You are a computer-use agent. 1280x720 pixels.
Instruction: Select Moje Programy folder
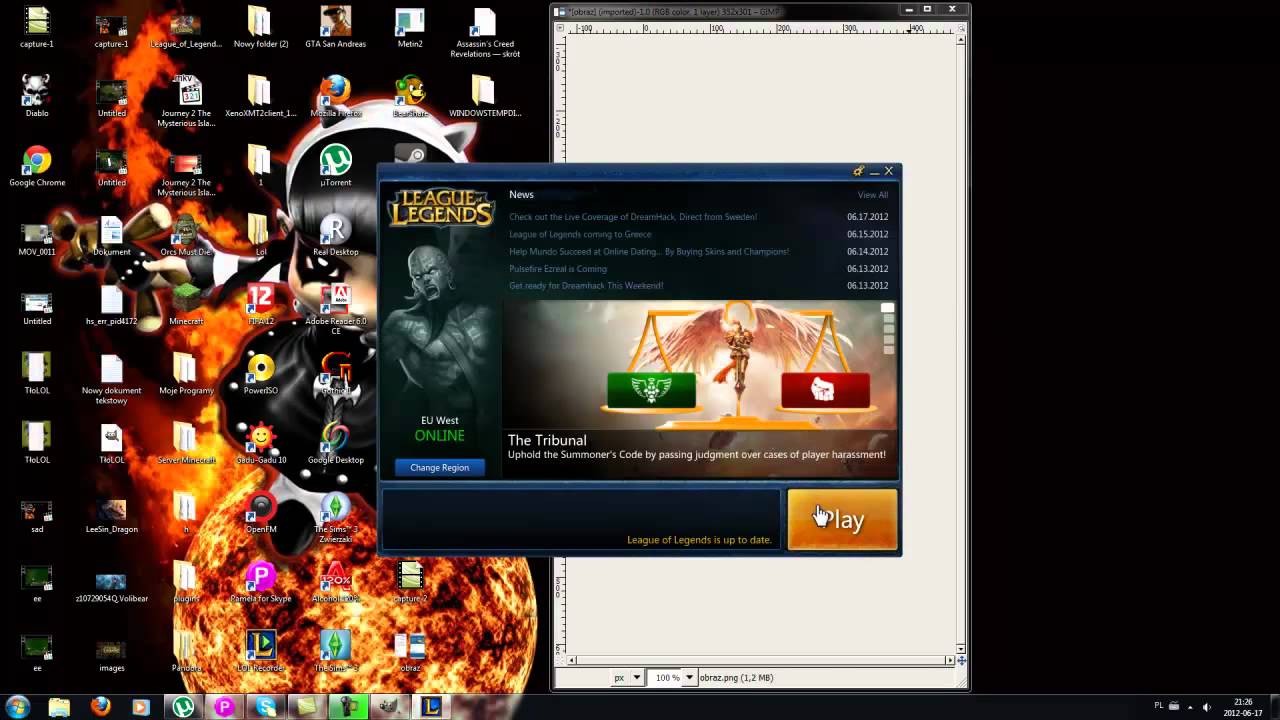(x=186, y=373)
